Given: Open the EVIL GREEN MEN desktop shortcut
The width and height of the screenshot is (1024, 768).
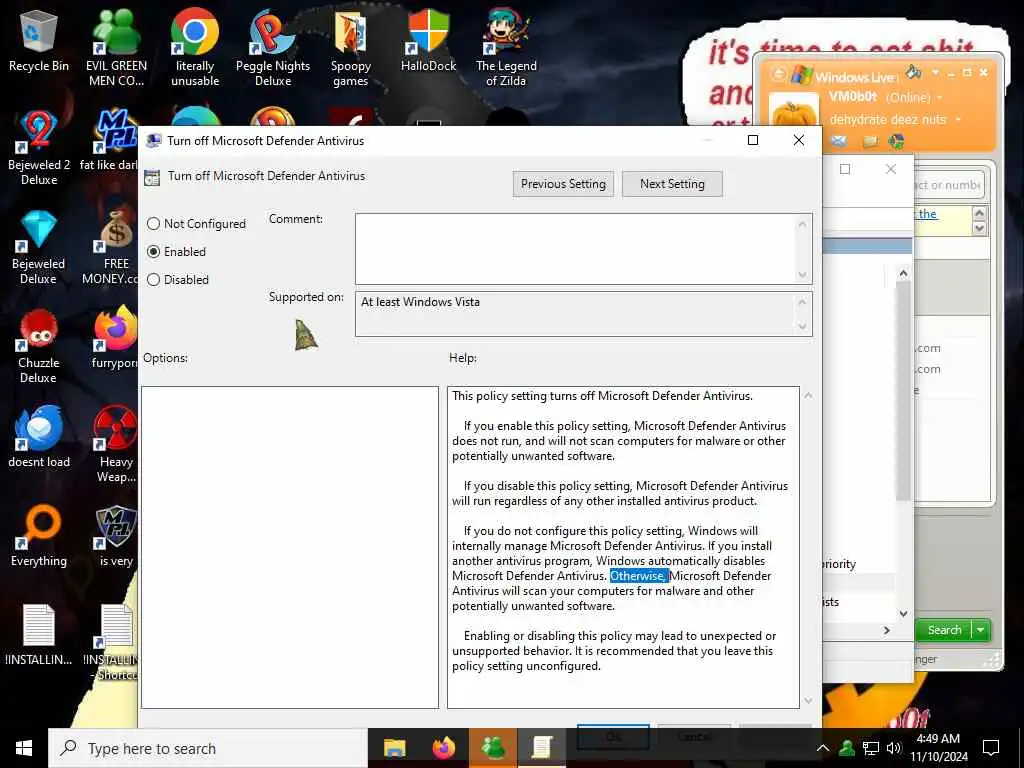Looking at the screenshot, I should click(x=116, y=48).
